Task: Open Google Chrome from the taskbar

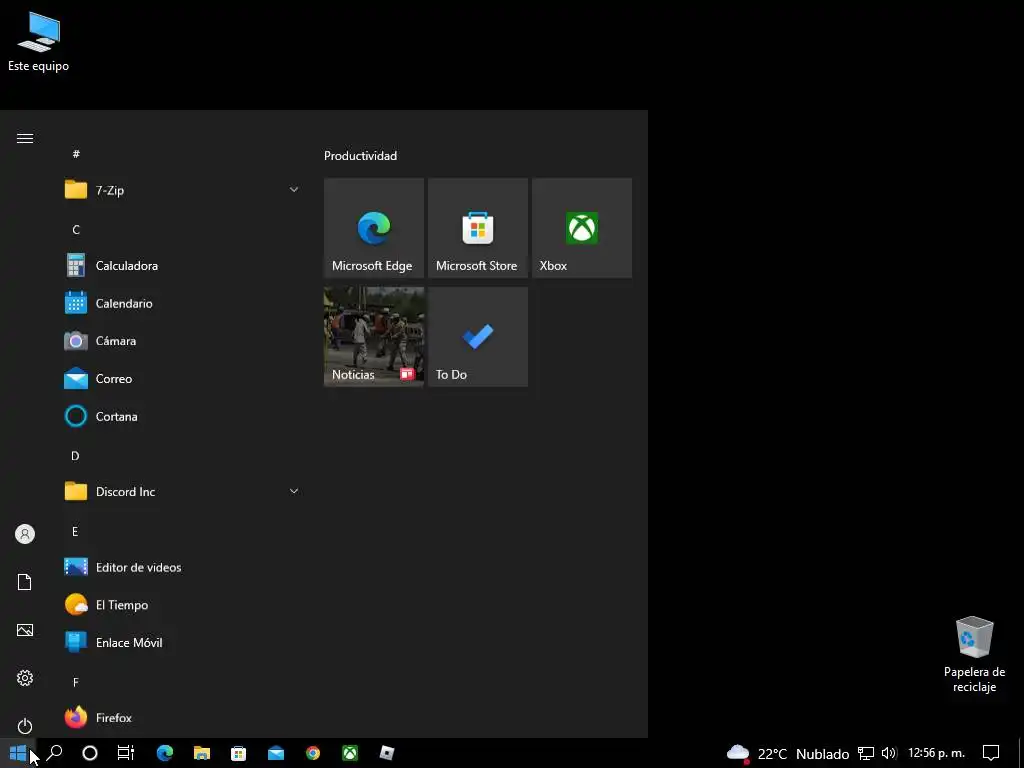Action: pyautogui.click(x=313, y=753)
